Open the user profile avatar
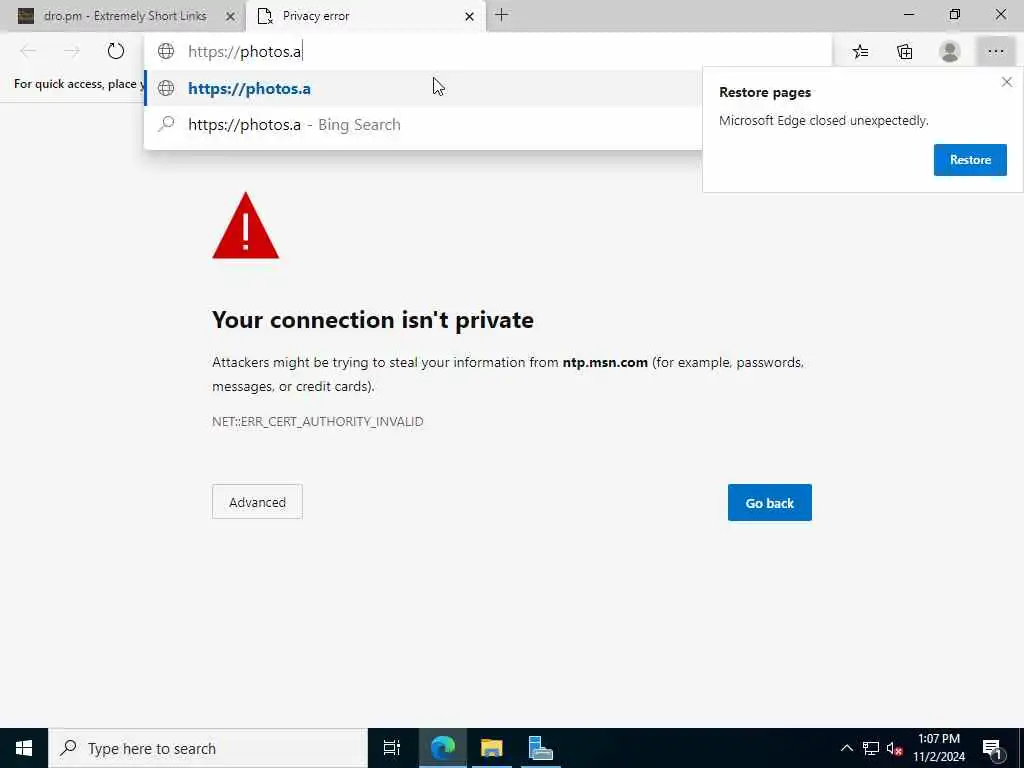1024x768 pixels. (950, 52)
